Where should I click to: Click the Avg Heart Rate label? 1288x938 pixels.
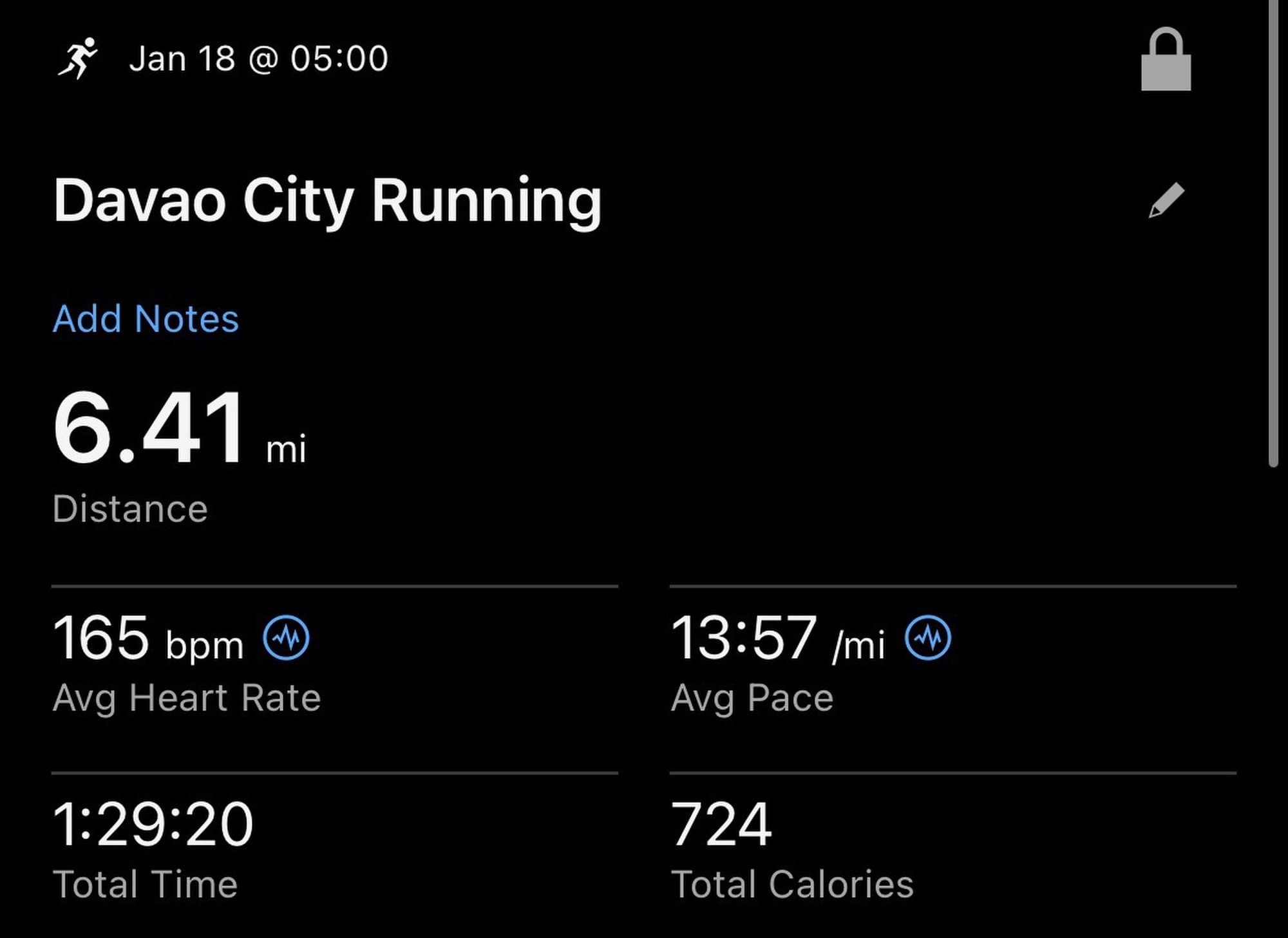[x=187, y=698]
